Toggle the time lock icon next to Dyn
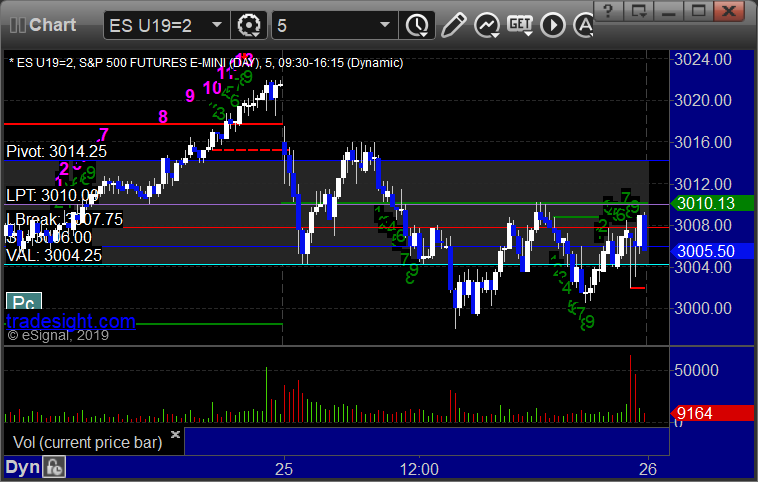 click(54, 467)
